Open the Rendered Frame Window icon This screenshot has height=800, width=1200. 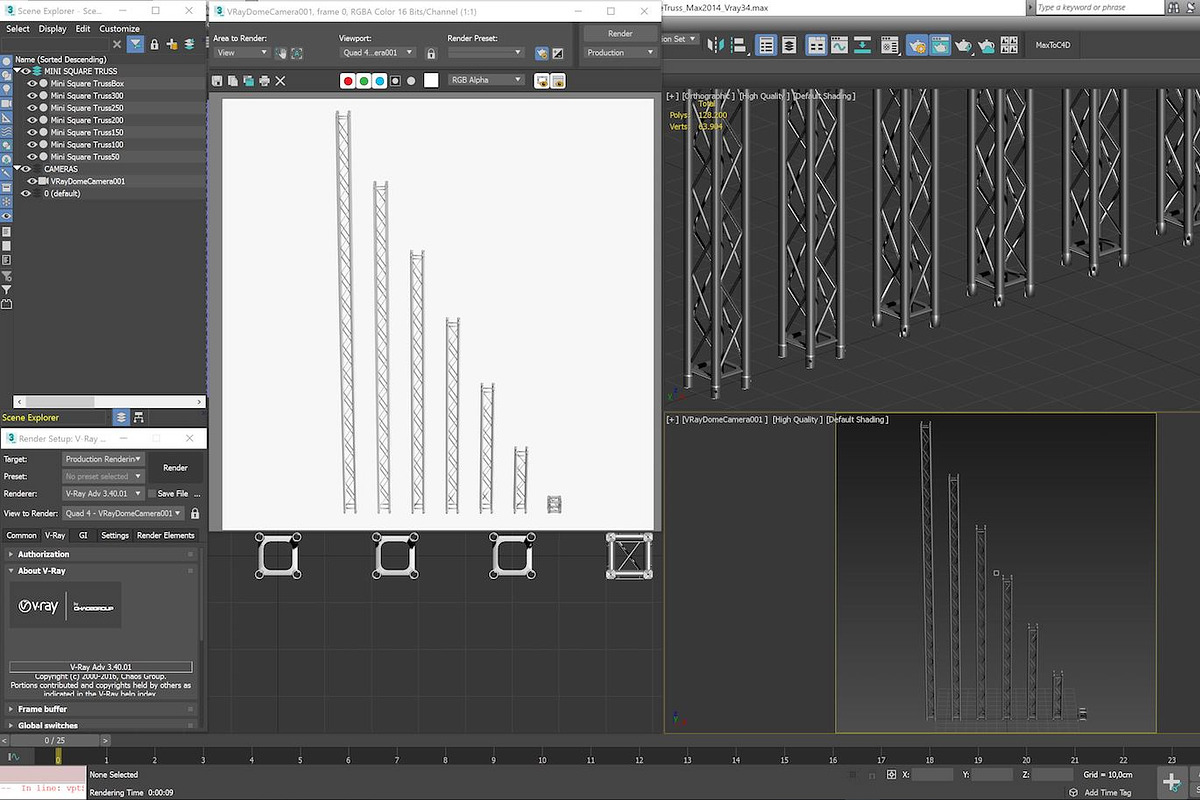tap(940, 45)
